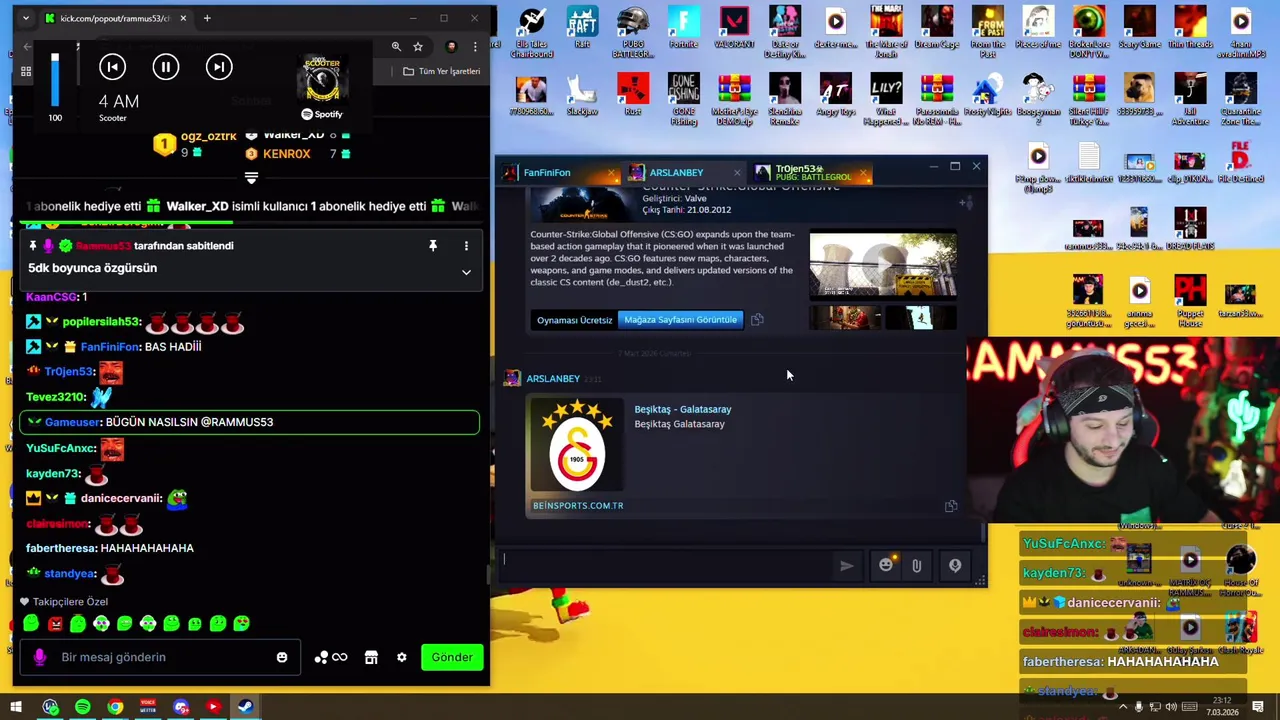Open the Chrome tab search dropdown
This screenshot has height=720, width=1280.
[x=26, y=18]
